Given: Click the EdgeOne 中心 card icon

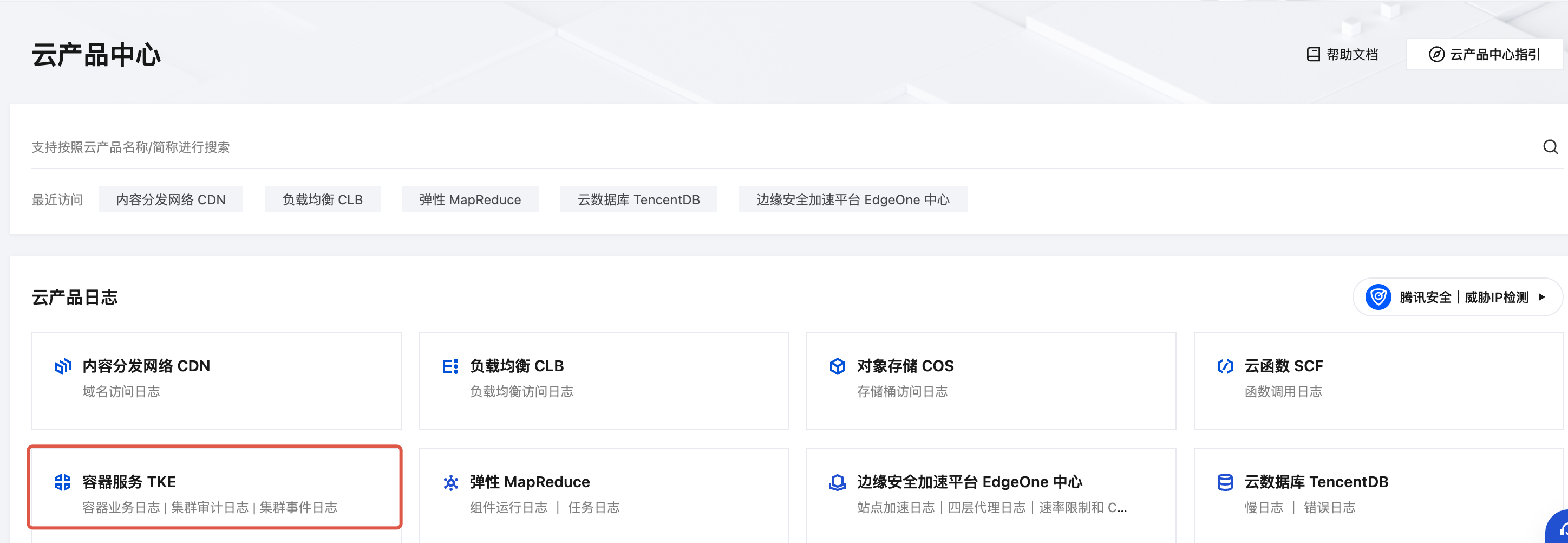Looking at the screenshot, I should click(x=837, y=482).
